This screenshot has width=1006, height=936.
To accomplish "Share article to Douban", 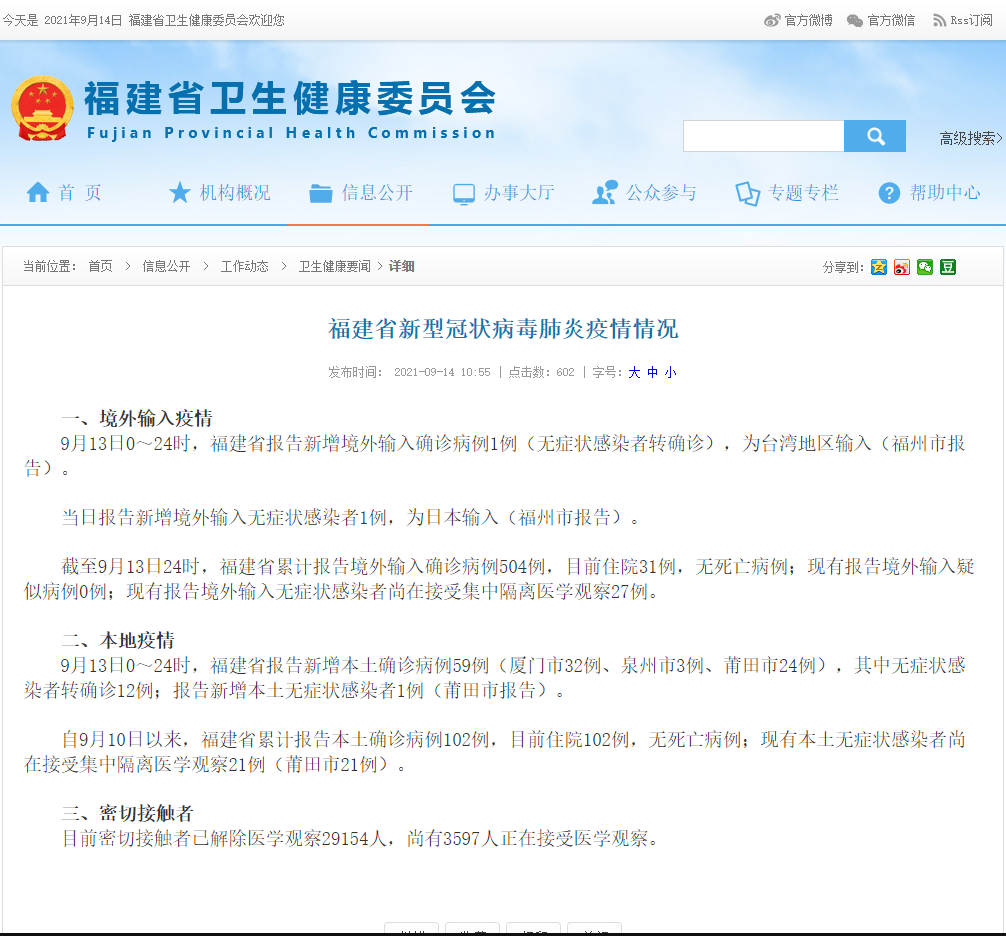I will [948, 267].
